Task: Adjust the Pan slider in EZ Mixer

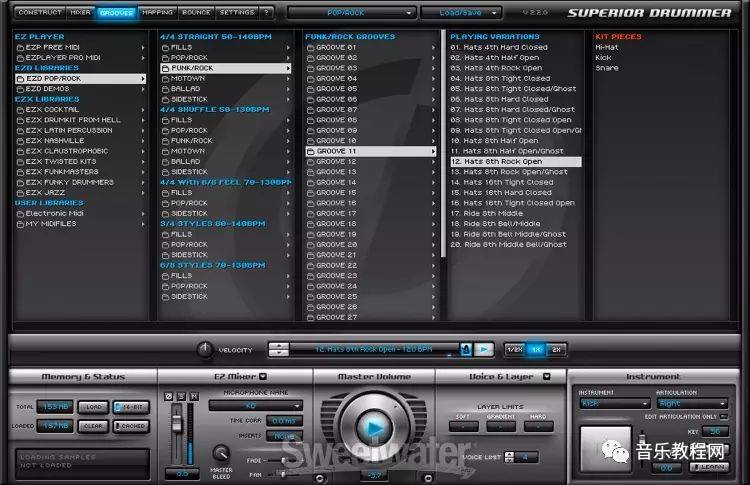Action: [x=283, y=475]
